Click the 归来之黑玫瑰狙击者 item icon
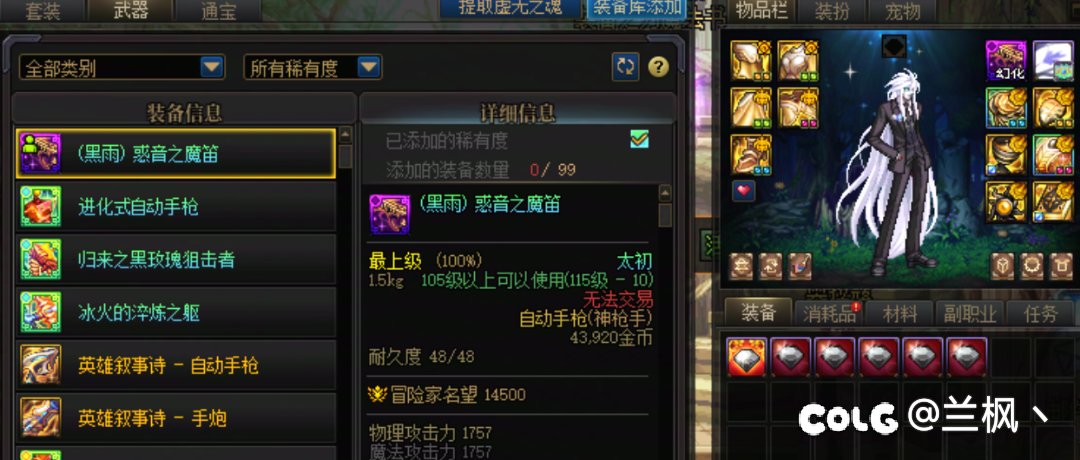Image resolution: width=1080 pixels, height=460 pixels. tap(41, 260)
